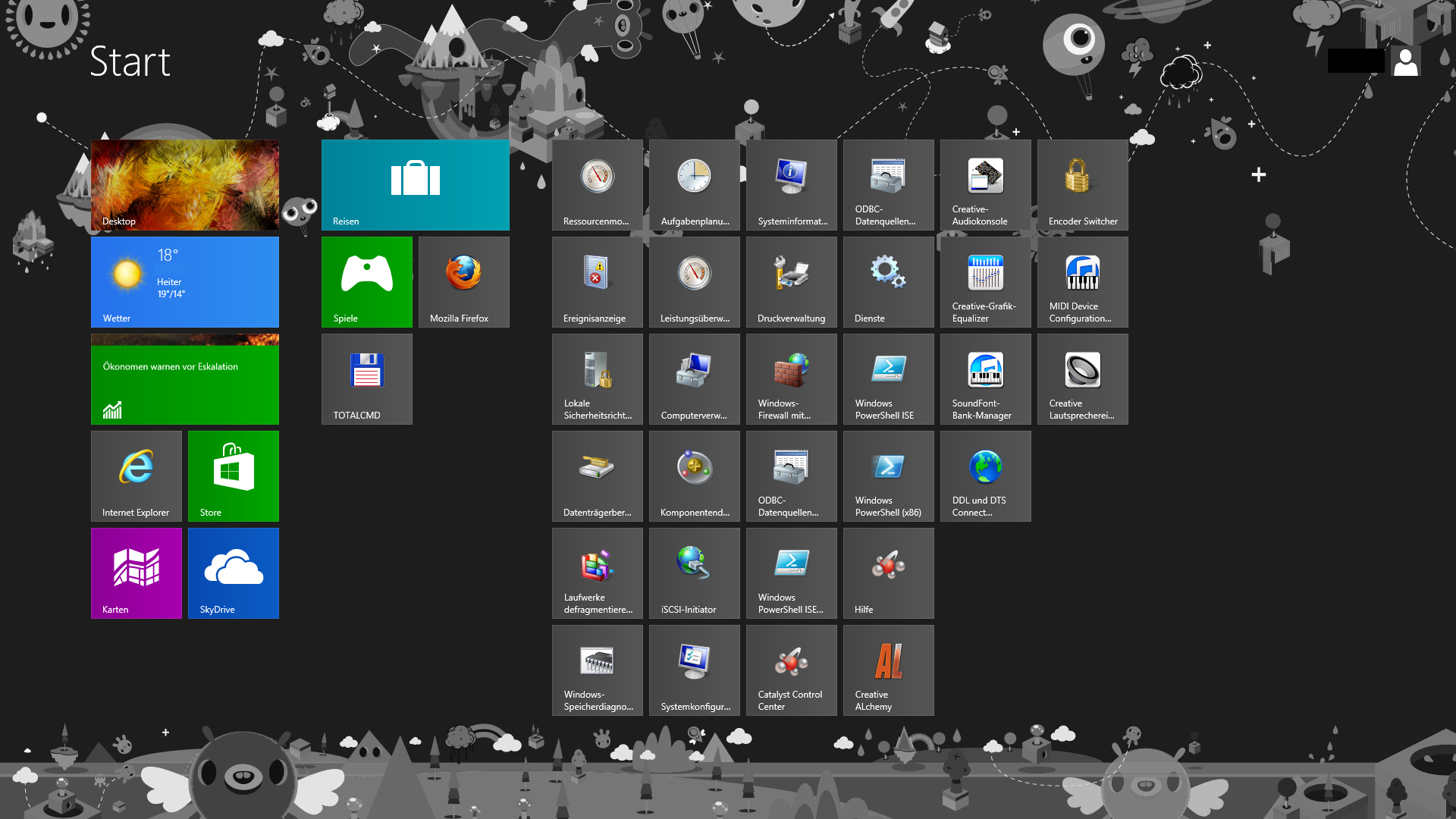Launch the Karten maps tile

tap(136, 573)
